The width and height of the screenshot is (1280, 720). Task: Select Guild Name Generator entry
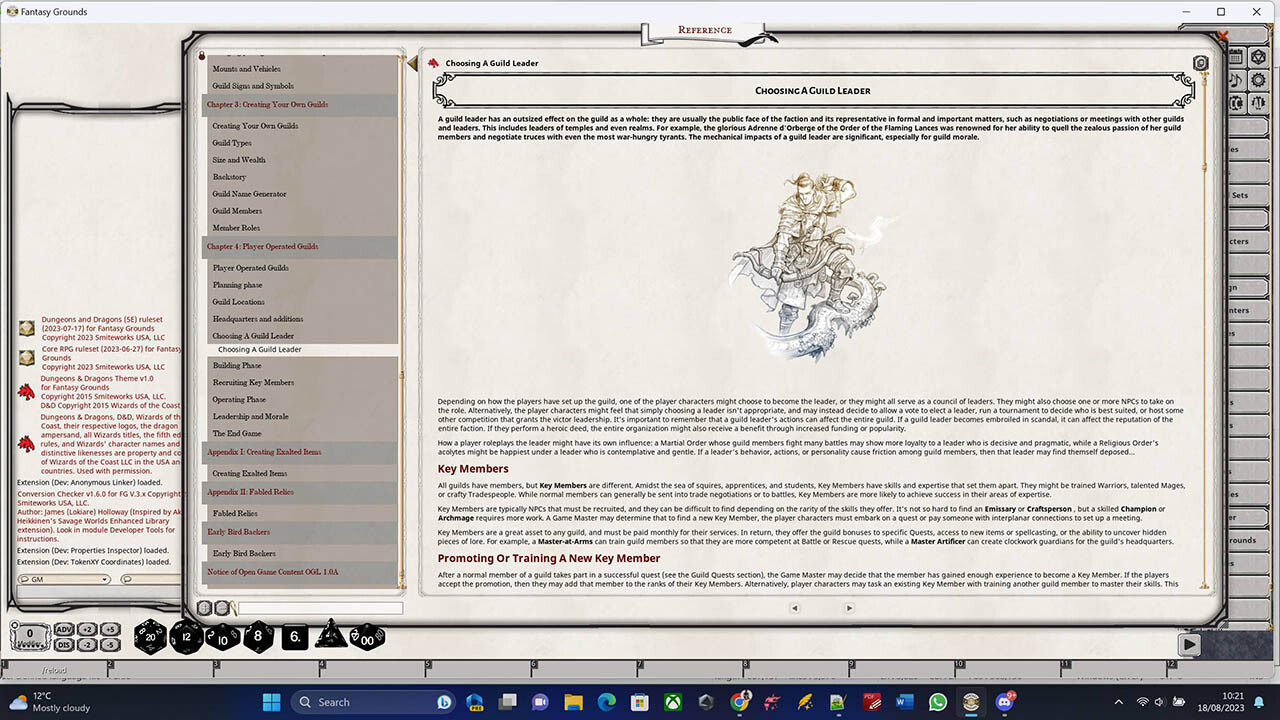point(249,194)
